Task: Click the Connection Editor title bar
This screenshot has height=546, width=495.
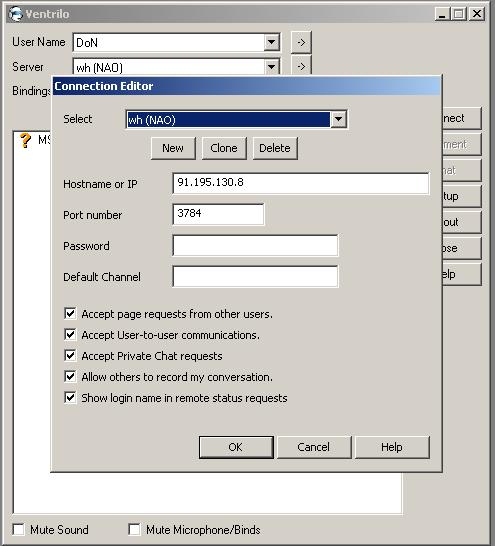Action: (247, 86)
